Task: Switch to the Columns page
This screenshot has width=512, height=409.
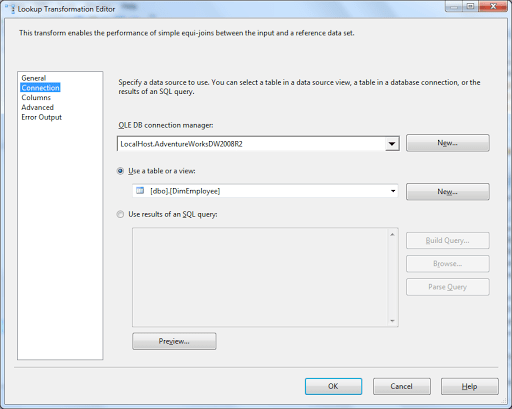Action: click(36, 98)
